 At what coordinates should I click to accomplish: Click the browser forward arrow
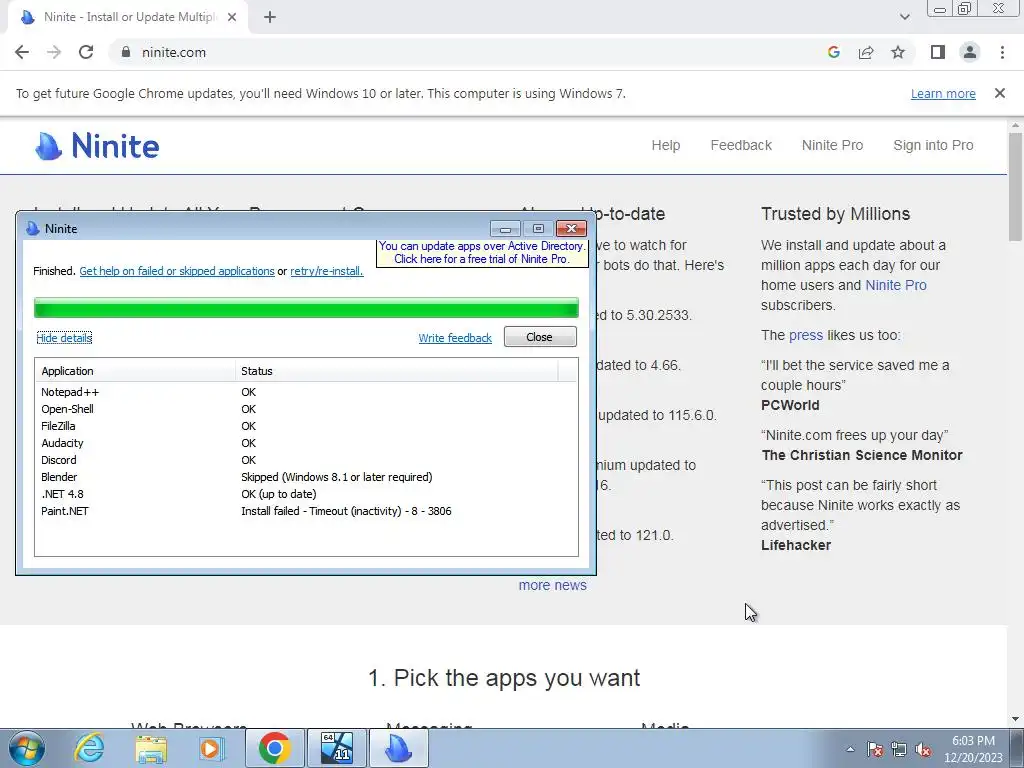click(54, 52)
